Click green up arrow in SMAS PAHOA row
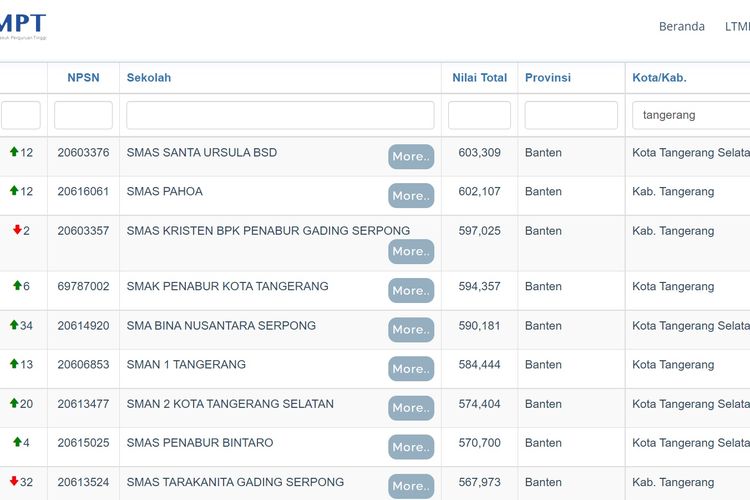Screen dimensions: 750x500 pyautogui.click(x=14, y=191)
